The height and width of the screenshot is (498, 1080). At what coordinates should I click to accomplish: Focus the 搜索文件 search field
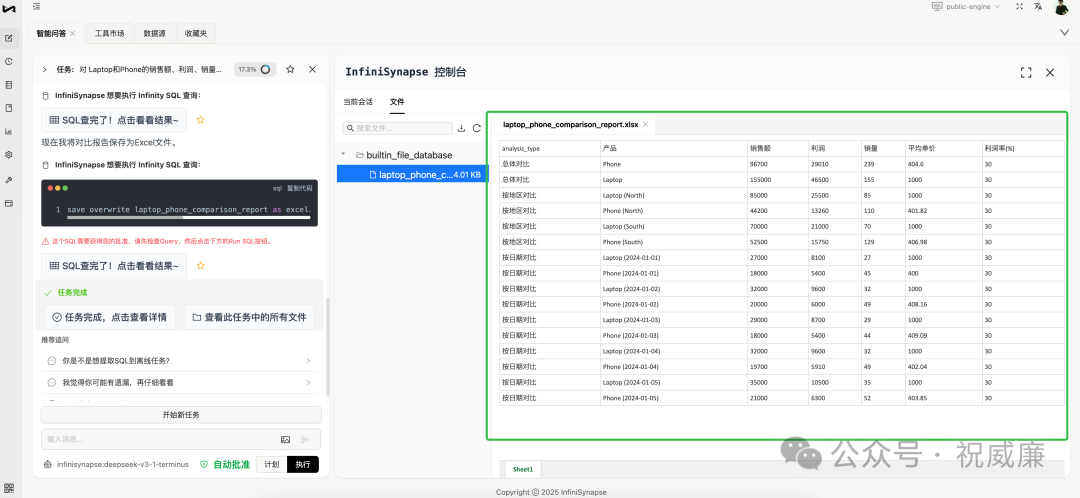pyautogui.click(x=398, y=128)
